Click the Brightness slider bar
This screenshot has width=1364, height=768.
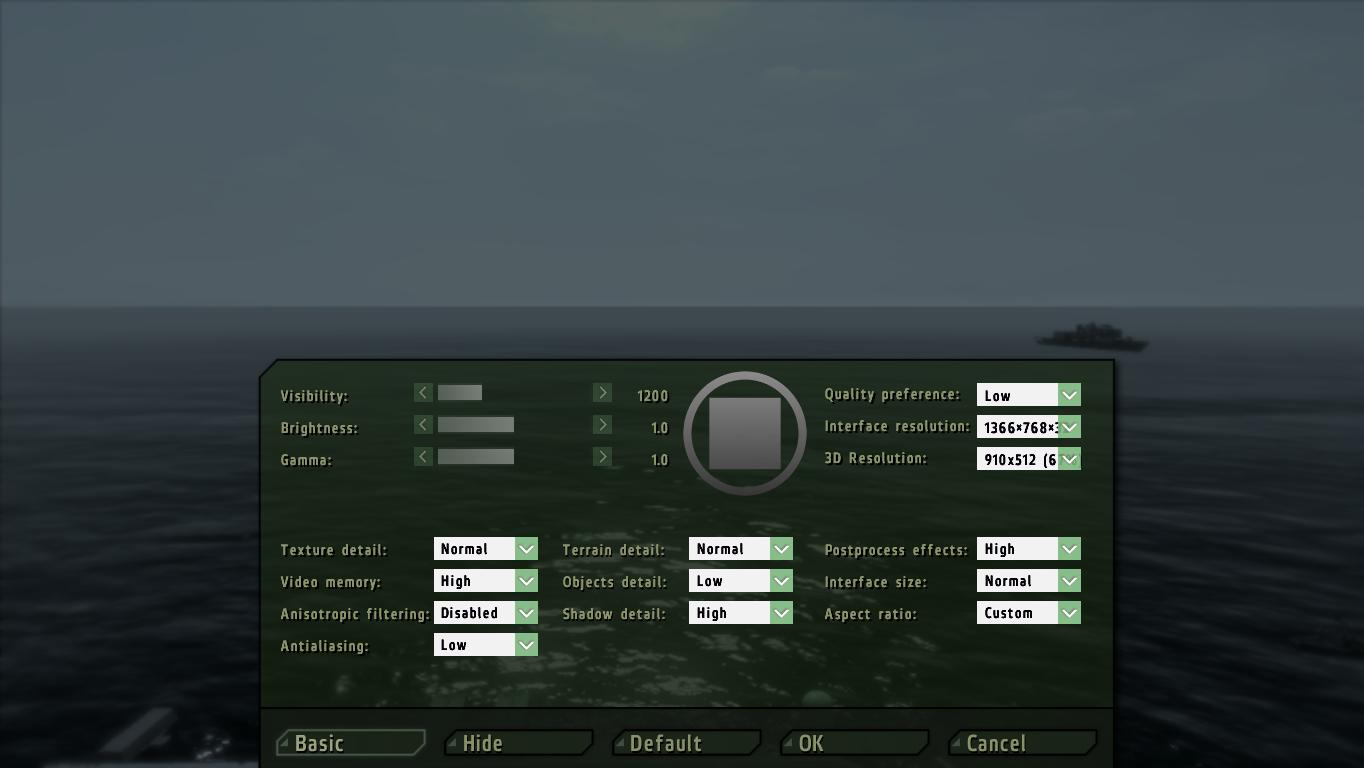click(513, 425)
